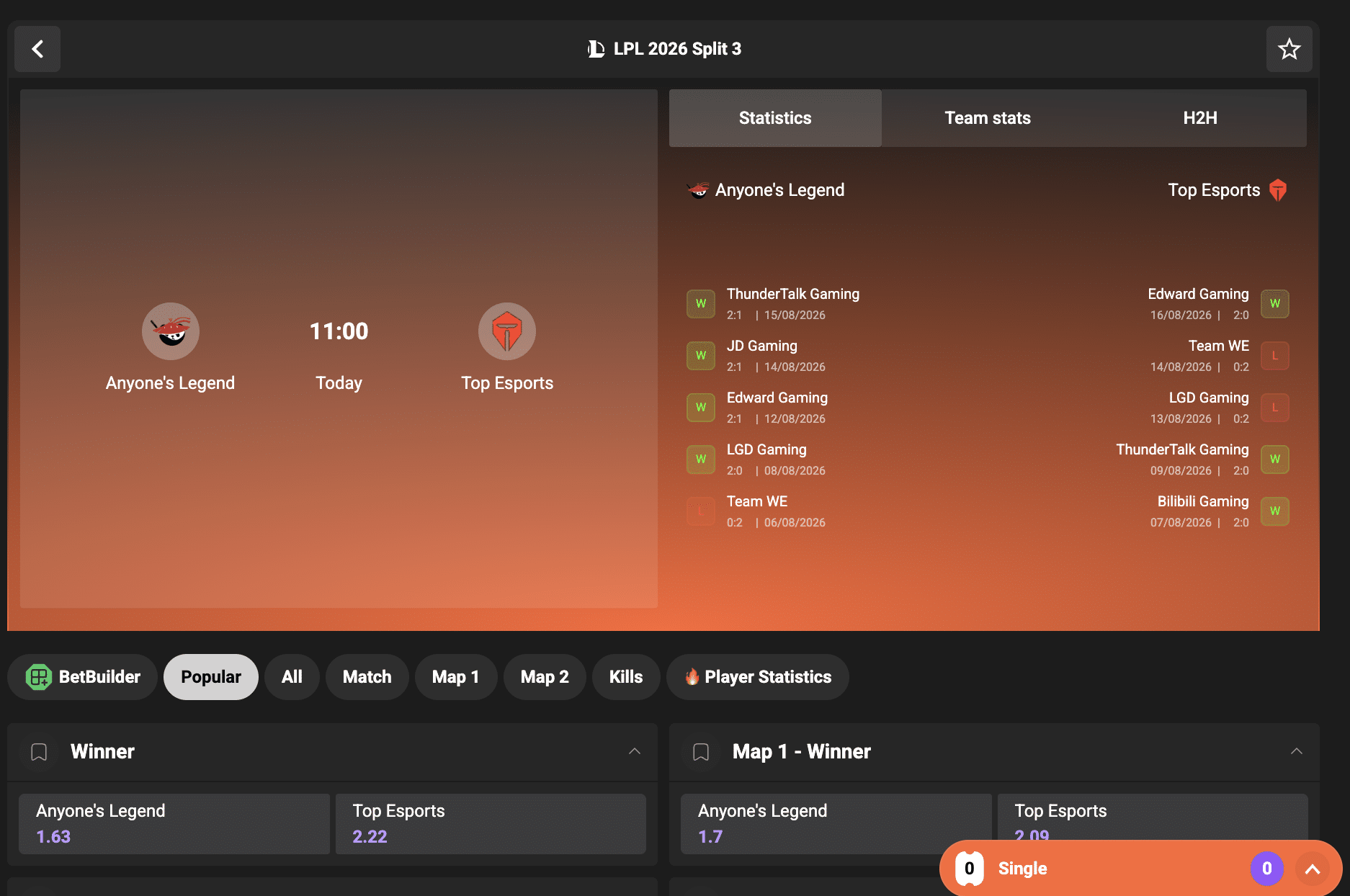This screenshot has width=1350, height=896.
Task: Bookmark the Map 1 - Winner market
Action: tap(701, 752)
